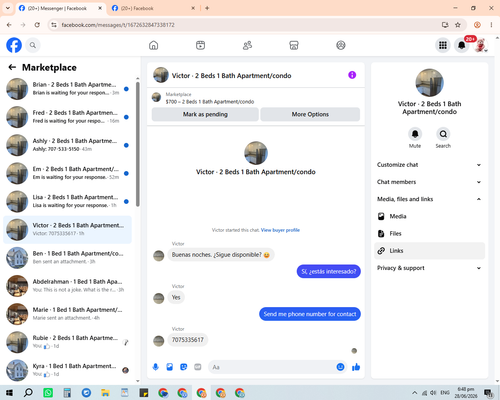This screenshot has width=500, height=400.
Task: Click the back arrow beside Marketplace
Action: click(12, 67)
